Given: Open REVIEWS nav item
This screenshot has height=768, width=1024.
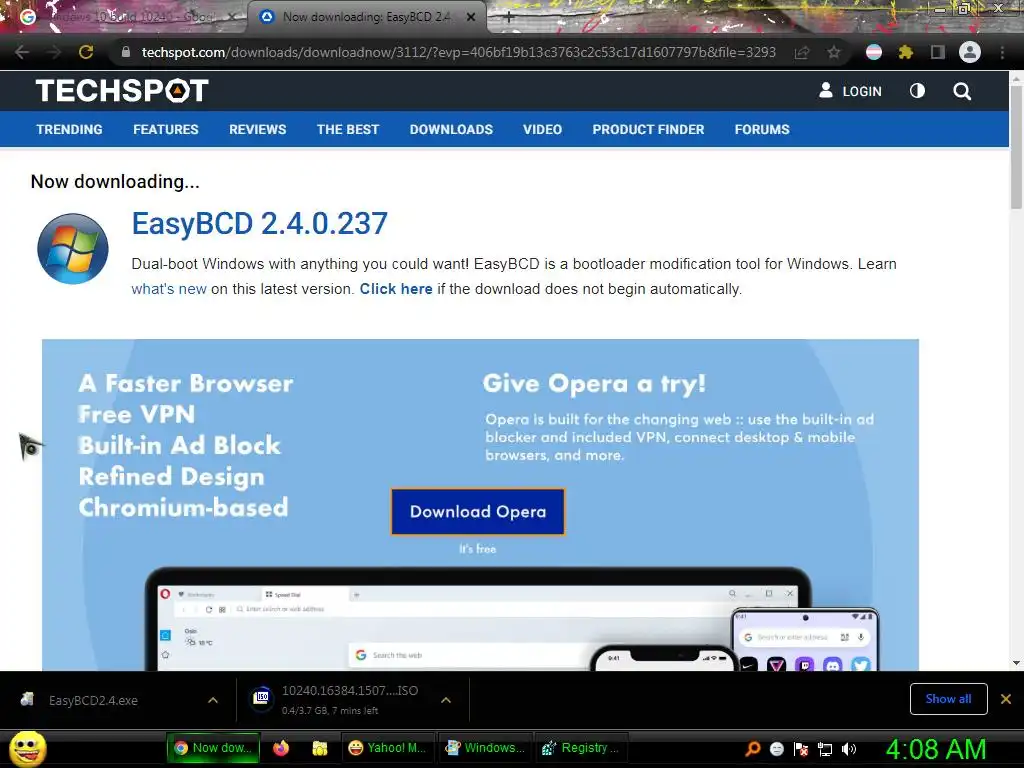Looking at the screenshot, I should pos(257,129).
